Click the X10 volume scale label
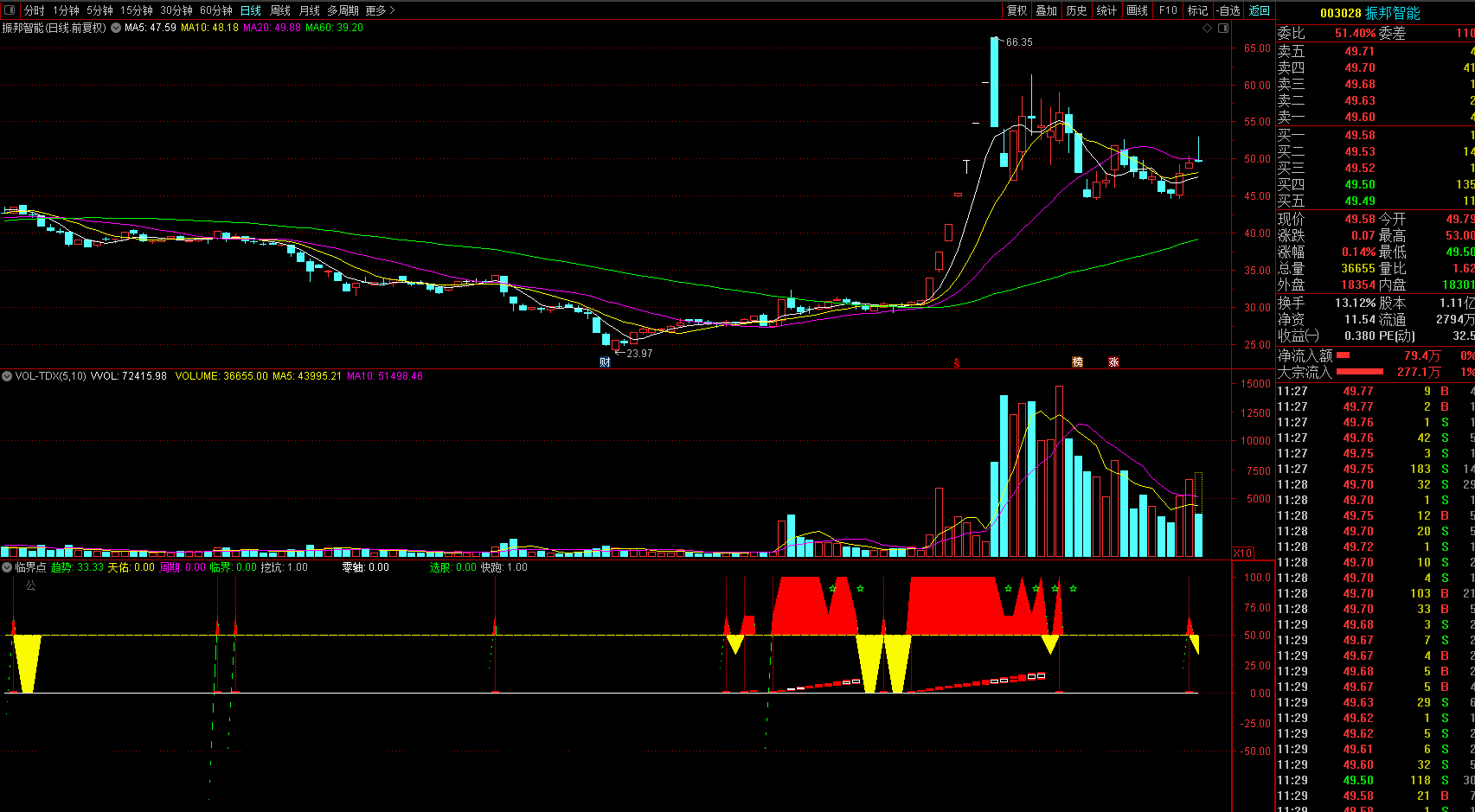 1242,553
